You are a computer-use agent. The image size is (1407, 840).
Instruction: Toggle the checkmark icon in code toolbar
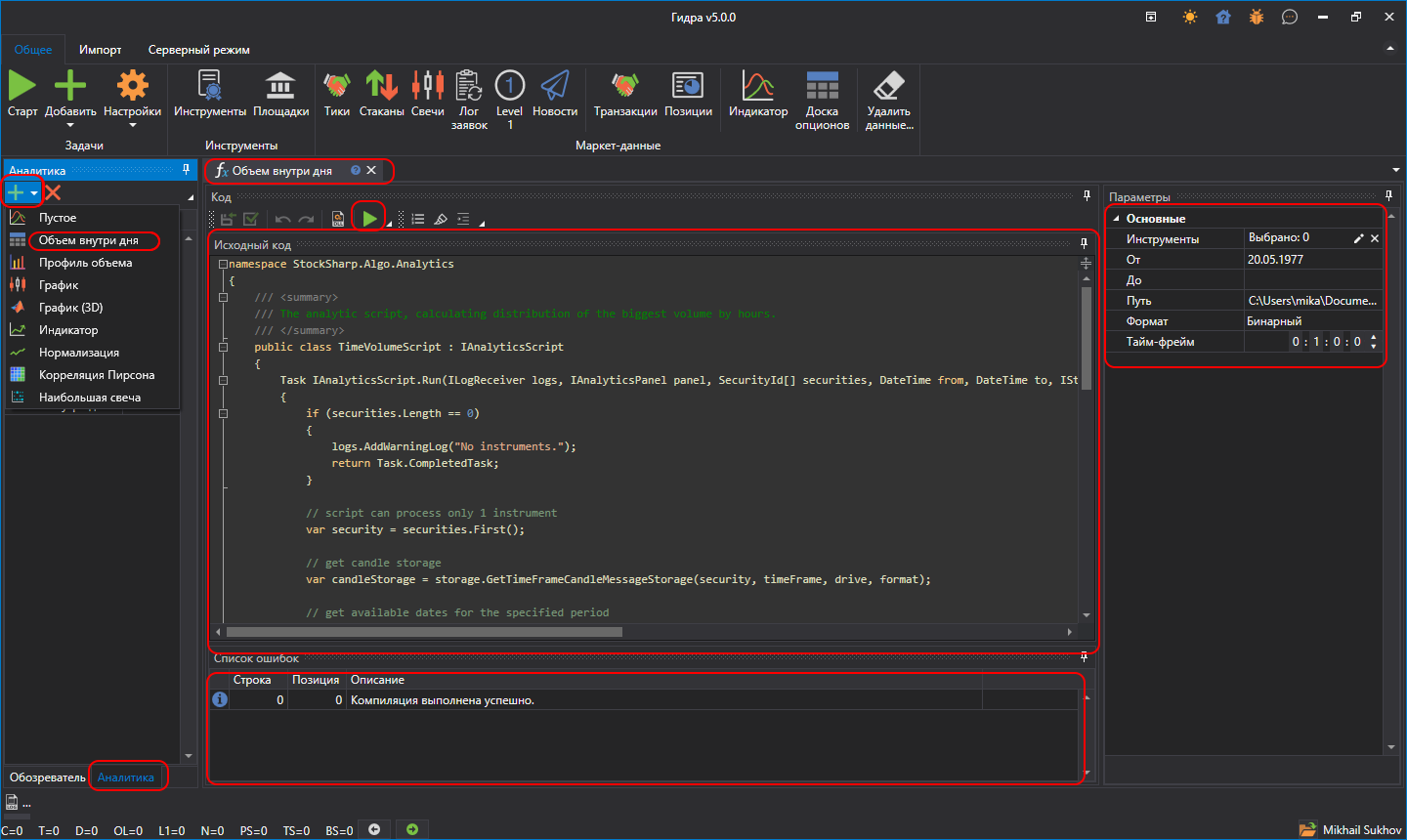point(251,220)
